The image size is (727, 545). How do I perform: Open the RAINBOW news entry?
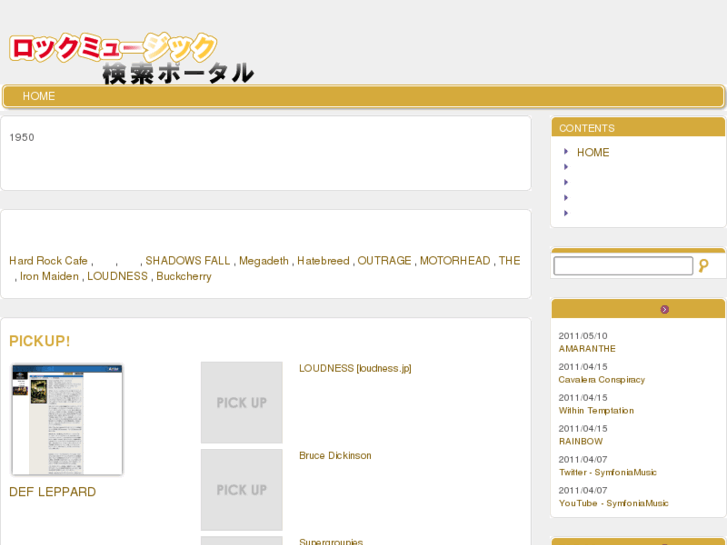coord(580,442)
